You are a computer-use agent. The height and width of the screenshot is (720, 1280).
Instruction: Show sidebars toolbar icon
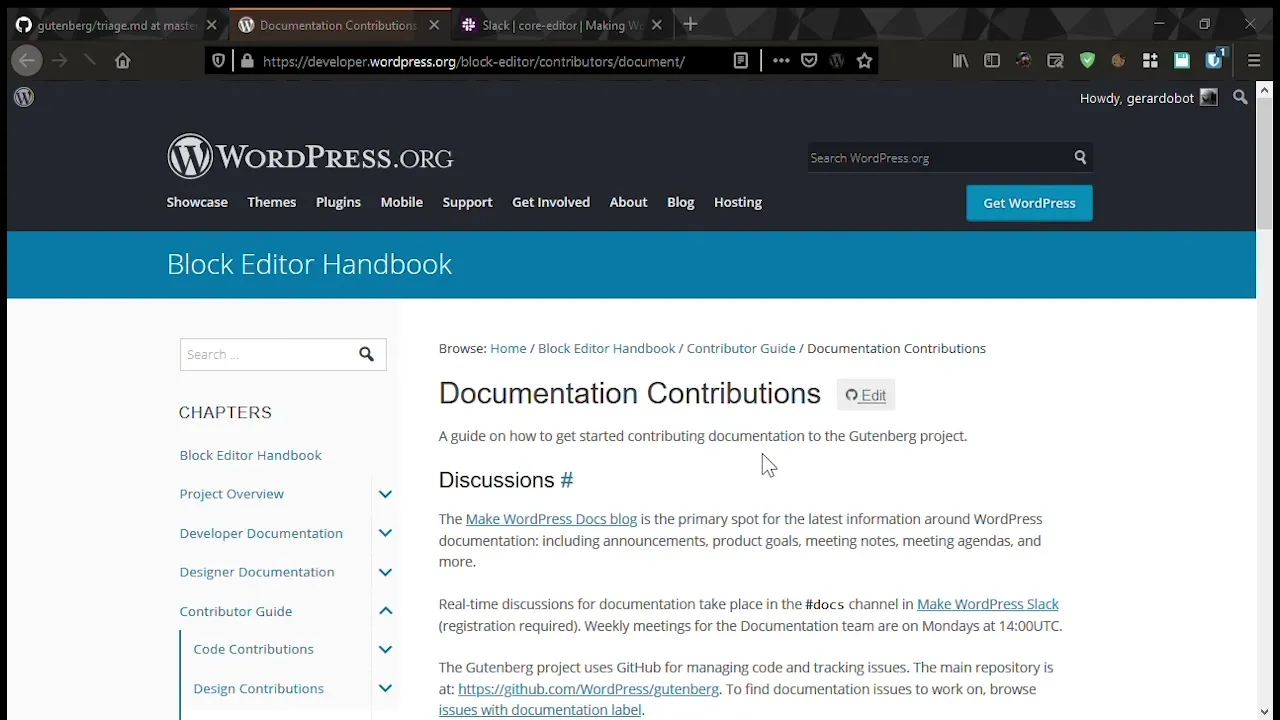pos(992,61)
